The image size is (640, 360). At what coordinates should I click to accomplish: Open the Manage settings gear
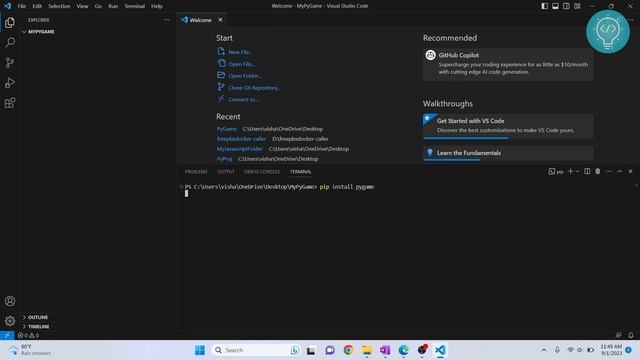tap(10, 321)
